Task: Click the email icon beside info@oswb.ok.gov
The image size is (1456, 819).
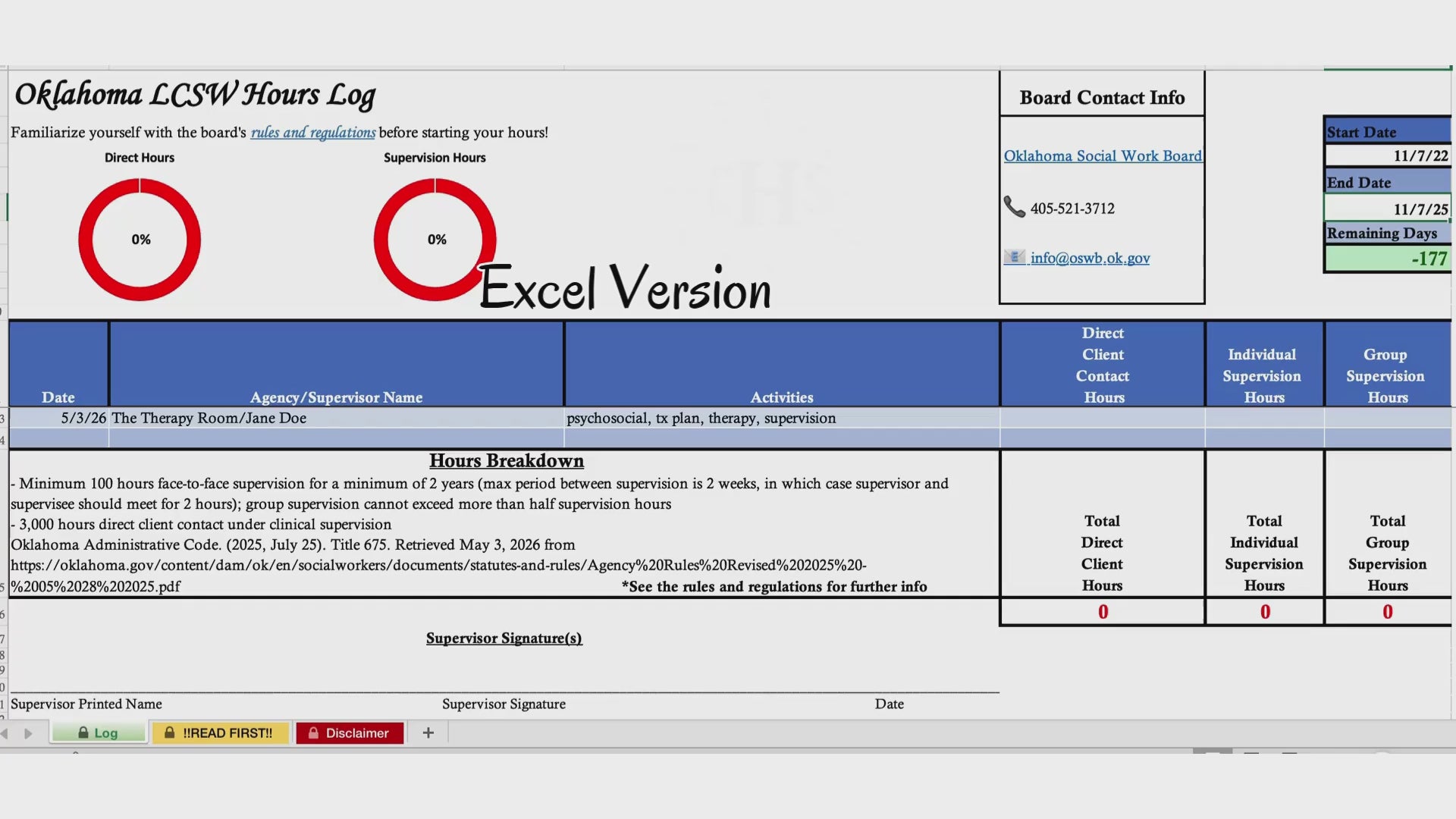Action: pyautogui.click(x=1014, y=257)
